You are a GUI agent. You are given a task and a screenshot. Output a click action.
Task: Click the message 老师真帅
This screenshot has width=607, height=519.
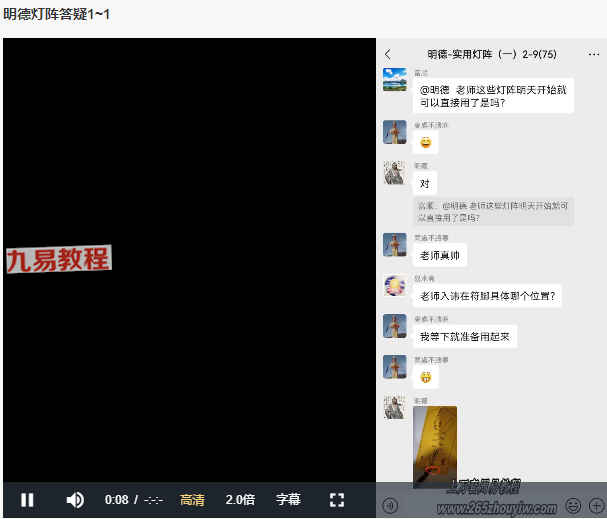440,255
